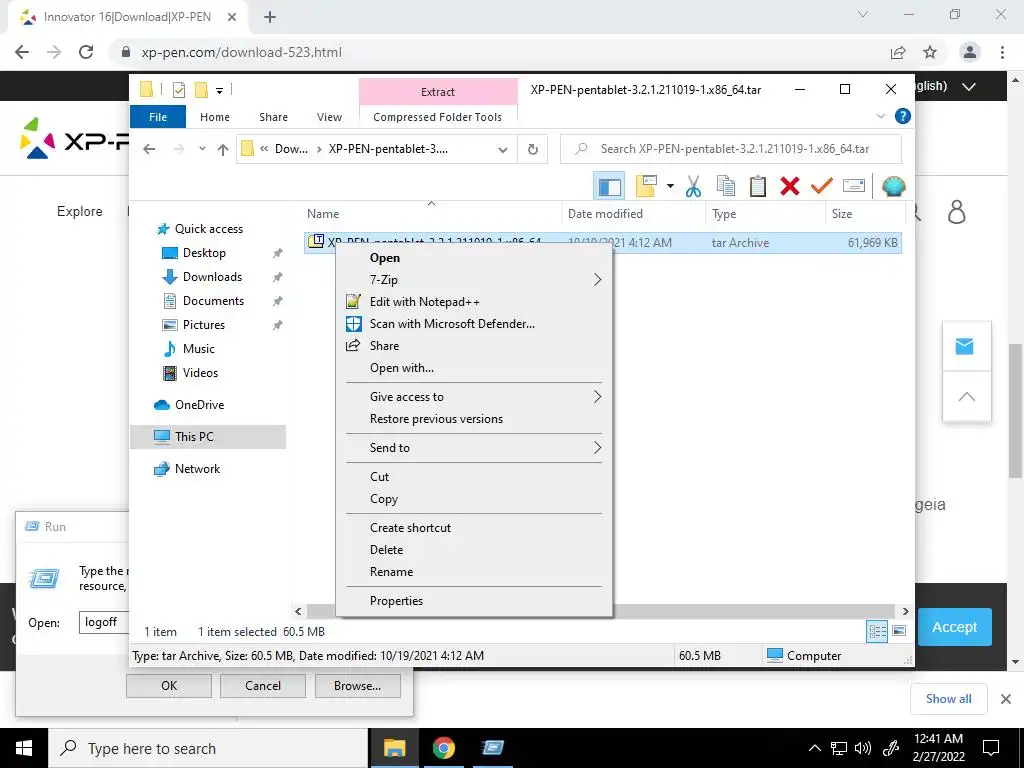This screenshot has width=1024, height=768.
Task: Click the Chrome icon in the taskbar
Action: point(443,748)
